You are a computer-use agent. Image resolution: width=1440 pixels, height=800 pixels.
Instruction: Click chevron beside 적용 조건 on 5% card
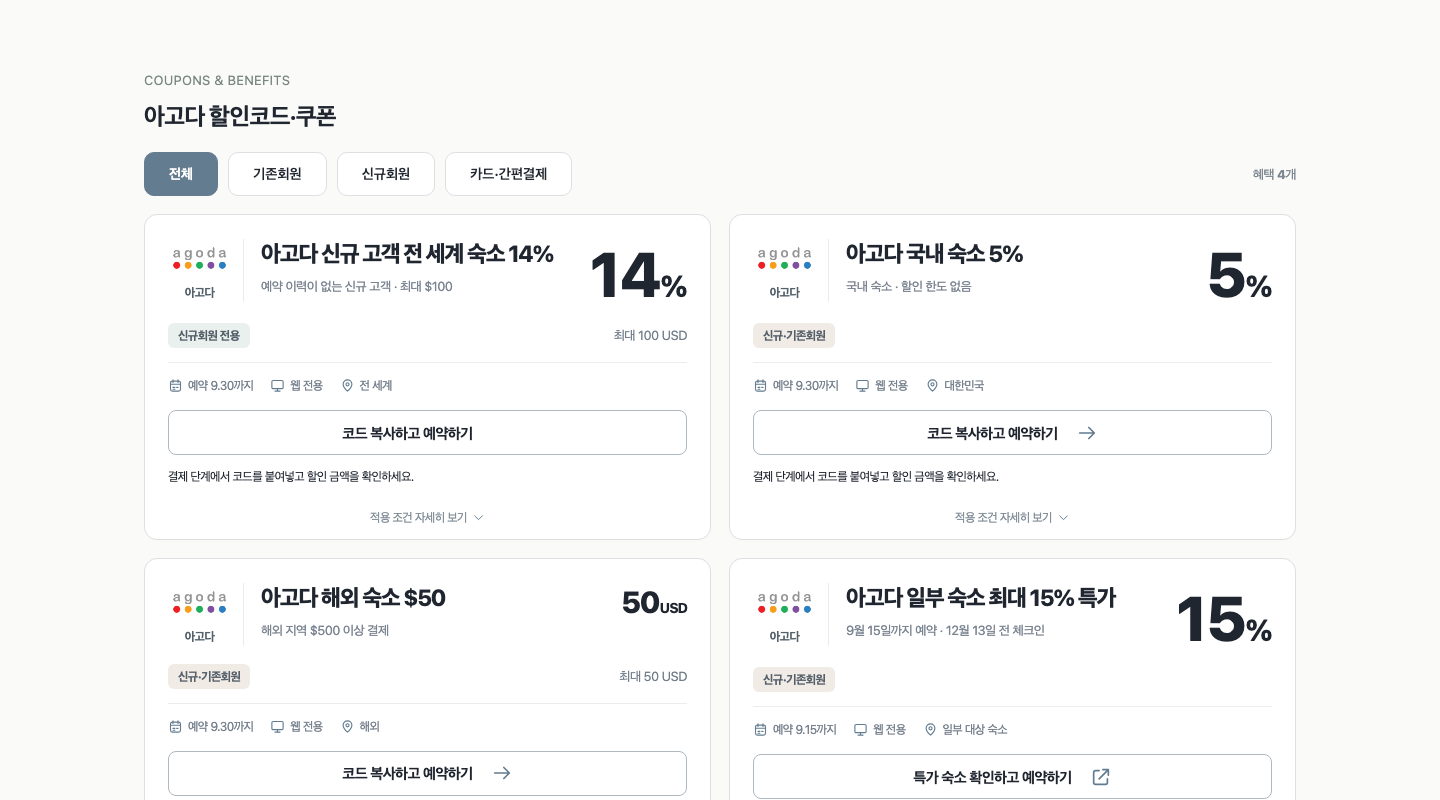point(1063,518)
